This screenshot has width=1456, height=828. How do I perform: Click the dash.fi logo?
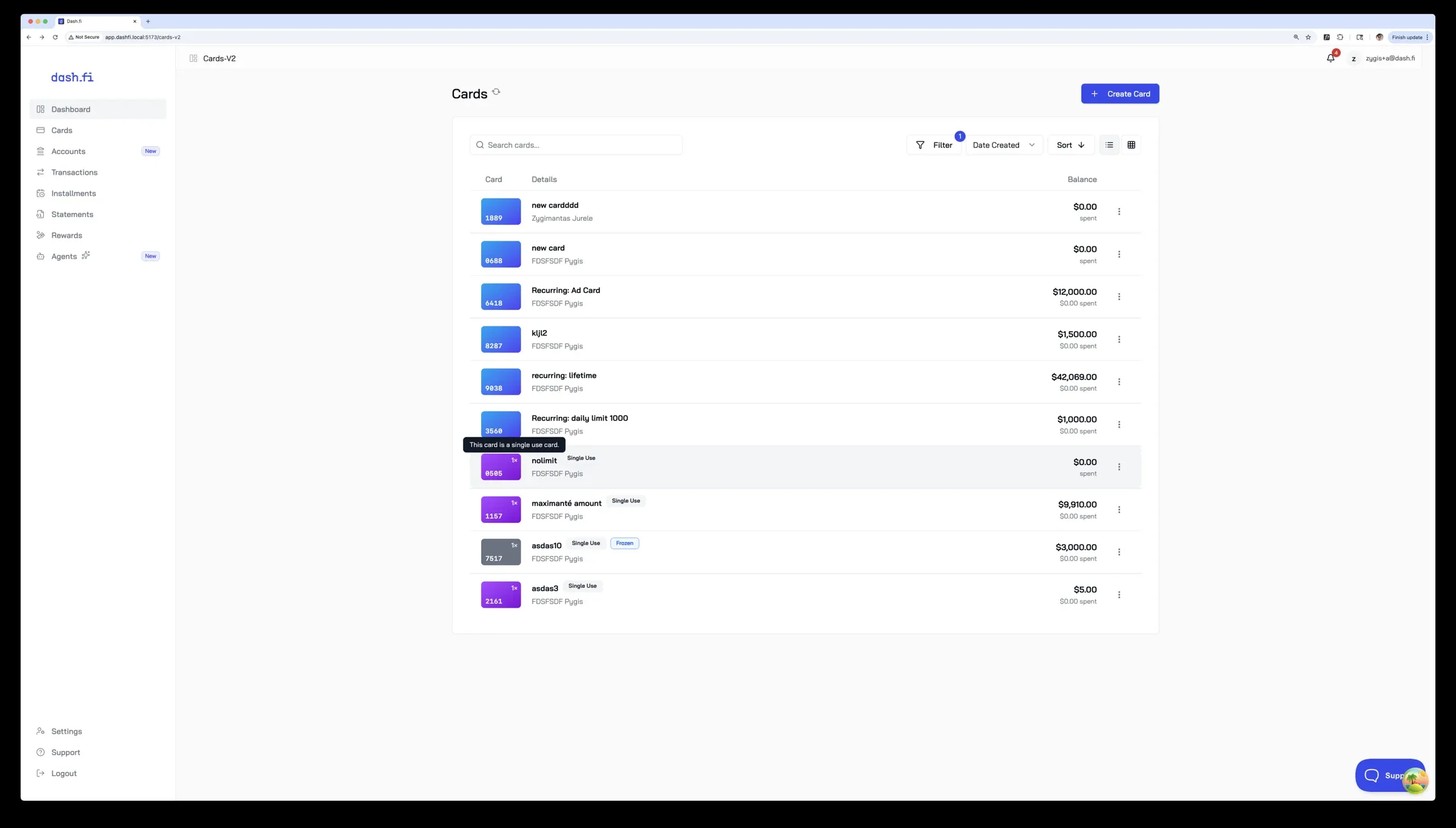click(72, 77)
